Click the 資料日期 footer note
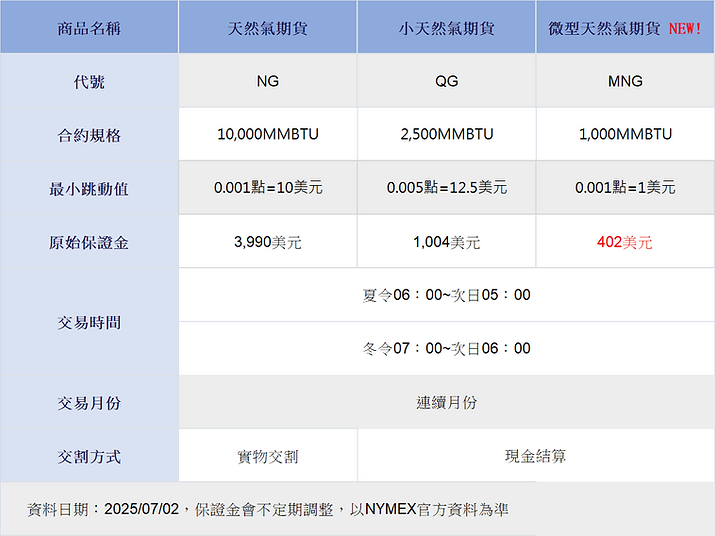715x536 pixels. [x=267, y=509]
